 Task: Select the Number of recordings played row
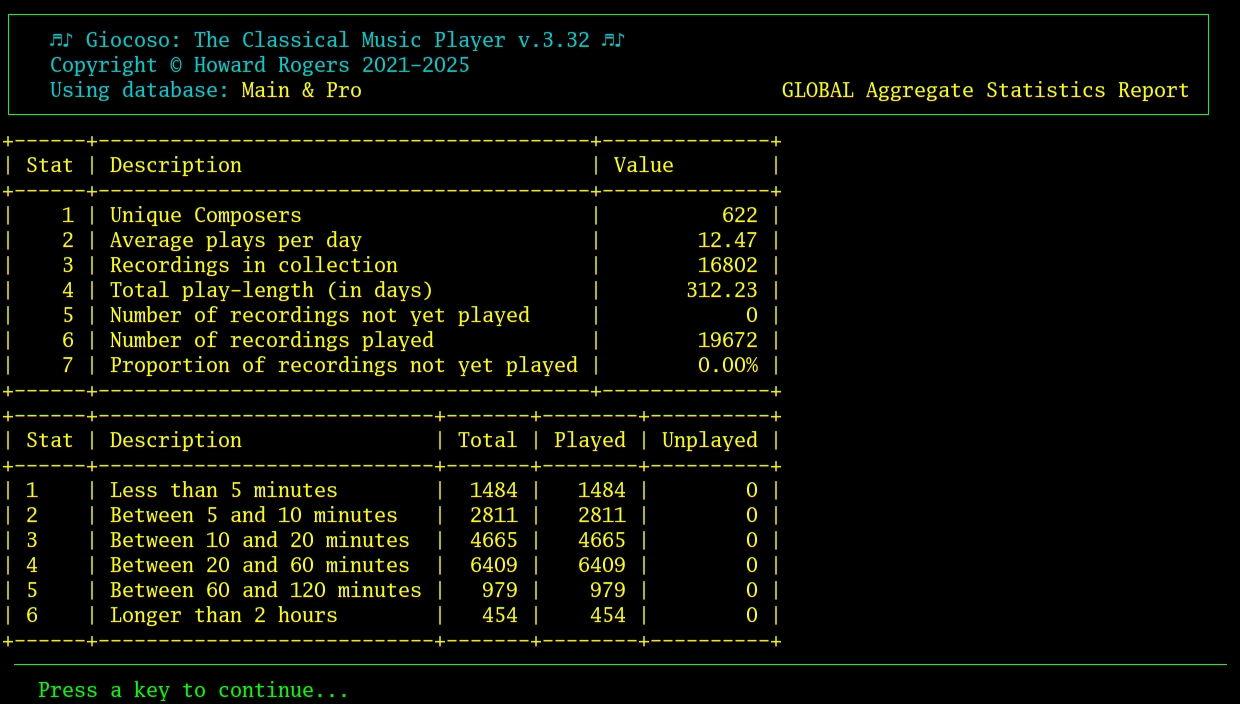point(272,340)
